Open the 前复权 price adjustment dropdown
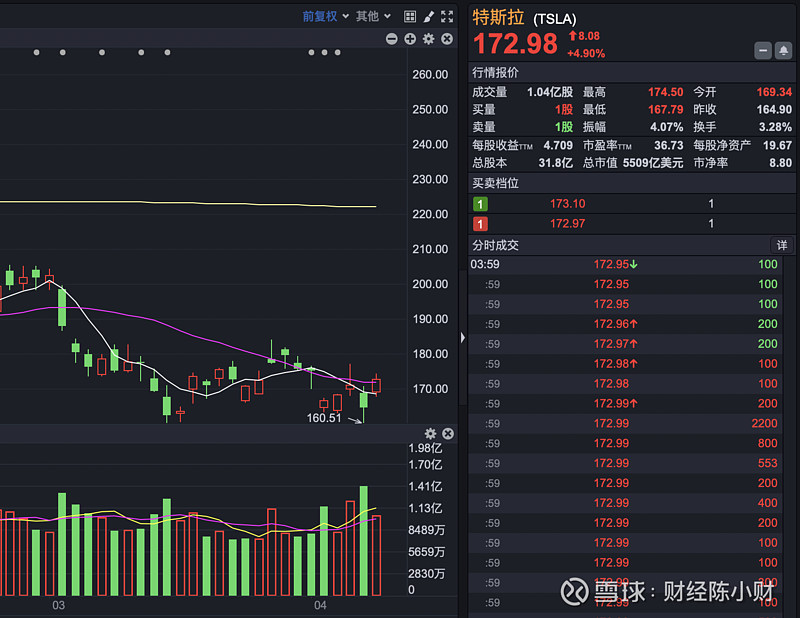This screenshot has width=800, height=618. [320, 16]
